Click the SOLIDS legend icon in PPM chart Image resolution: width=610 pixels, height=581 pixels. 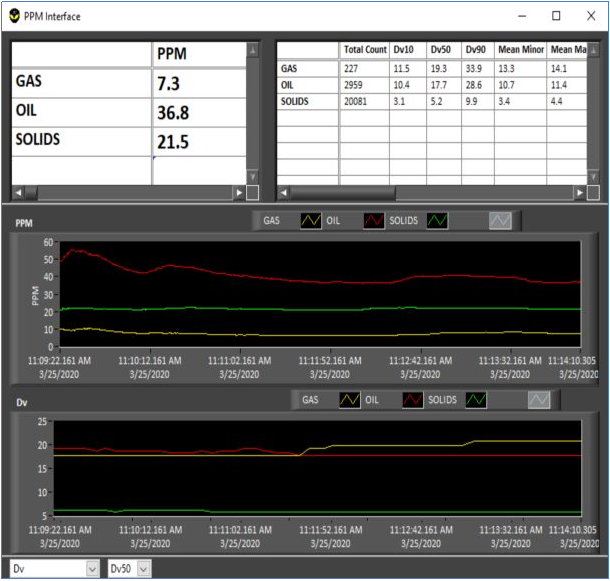[436, 220]
